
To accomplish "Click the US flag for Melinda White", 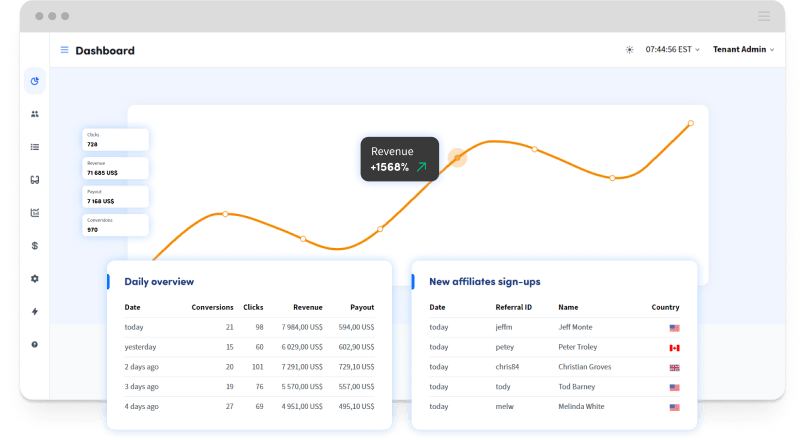I will pos(675,407).
